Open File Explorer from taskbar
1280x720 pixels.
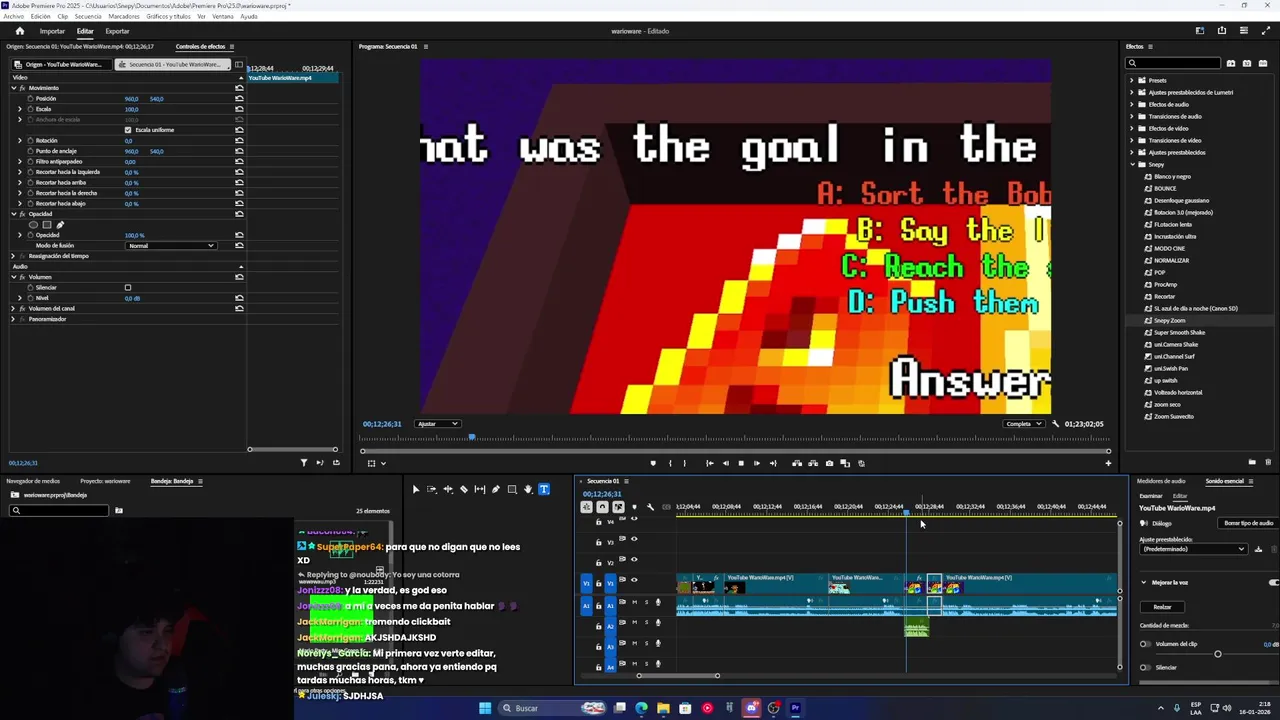663,708
